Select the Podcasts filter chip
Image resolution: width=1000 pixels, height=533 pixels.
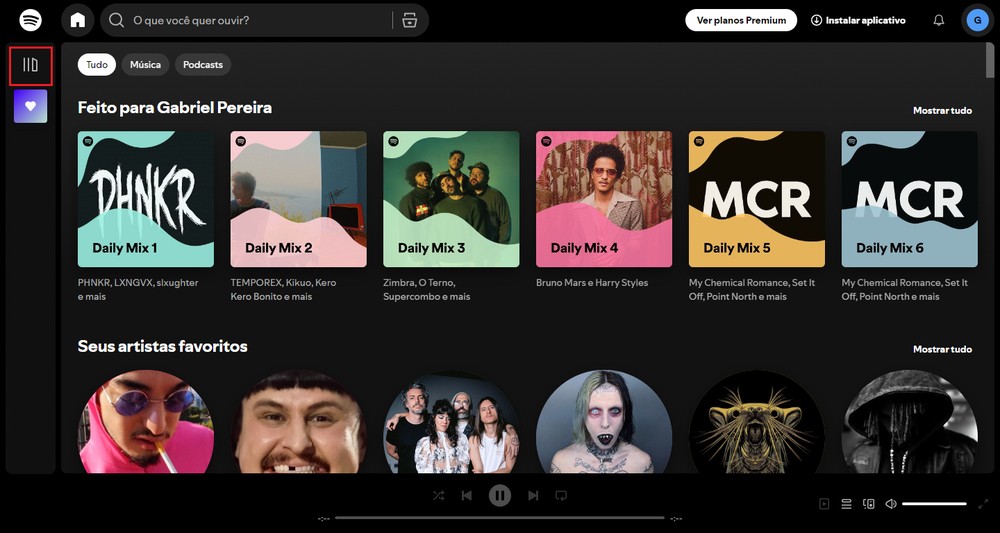coord(203,64)
